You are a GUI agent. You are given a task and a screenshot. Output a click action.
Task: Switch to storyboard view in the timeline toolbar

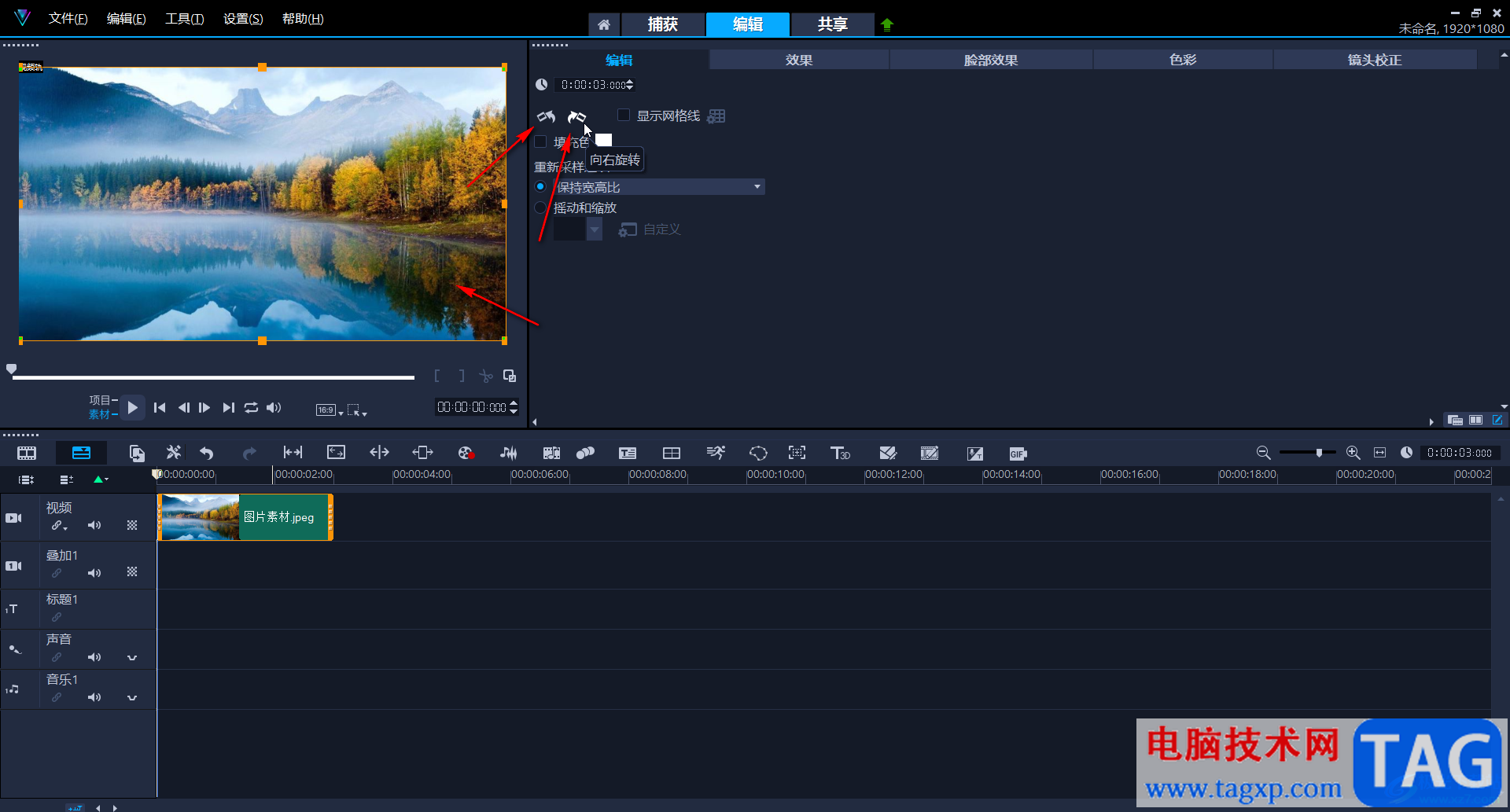27,453
